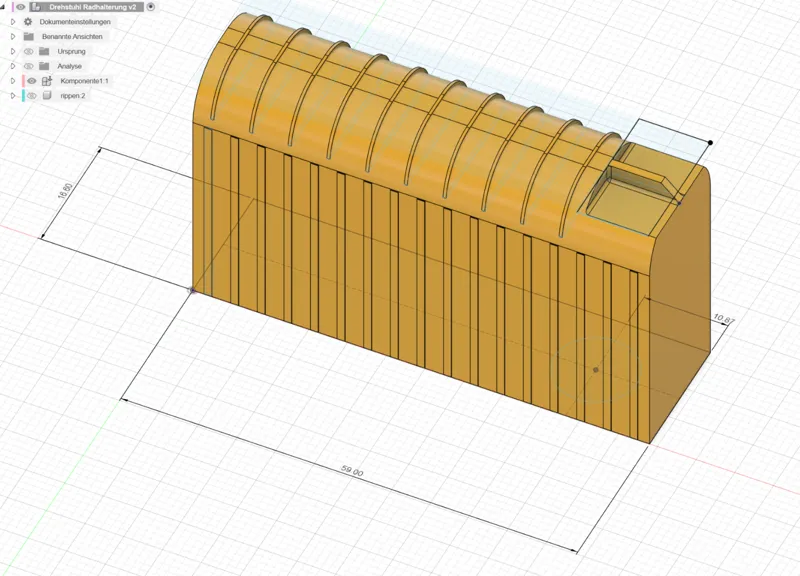Collapse the root browser node triangle
This screenshot has height=576, width=800.
coord(3,7)
